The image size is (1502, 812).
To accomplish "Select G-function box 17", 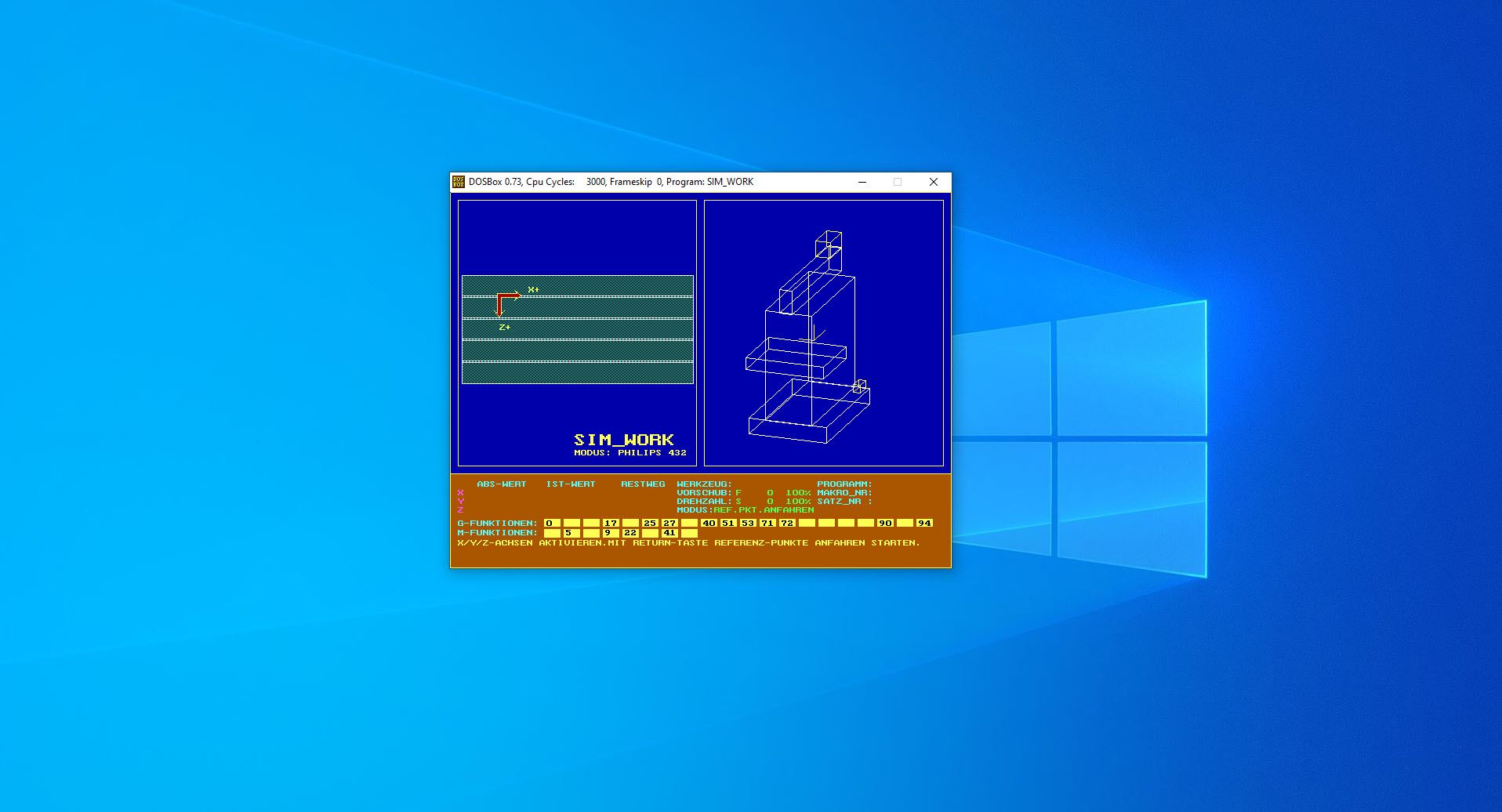I will (611, 523).
